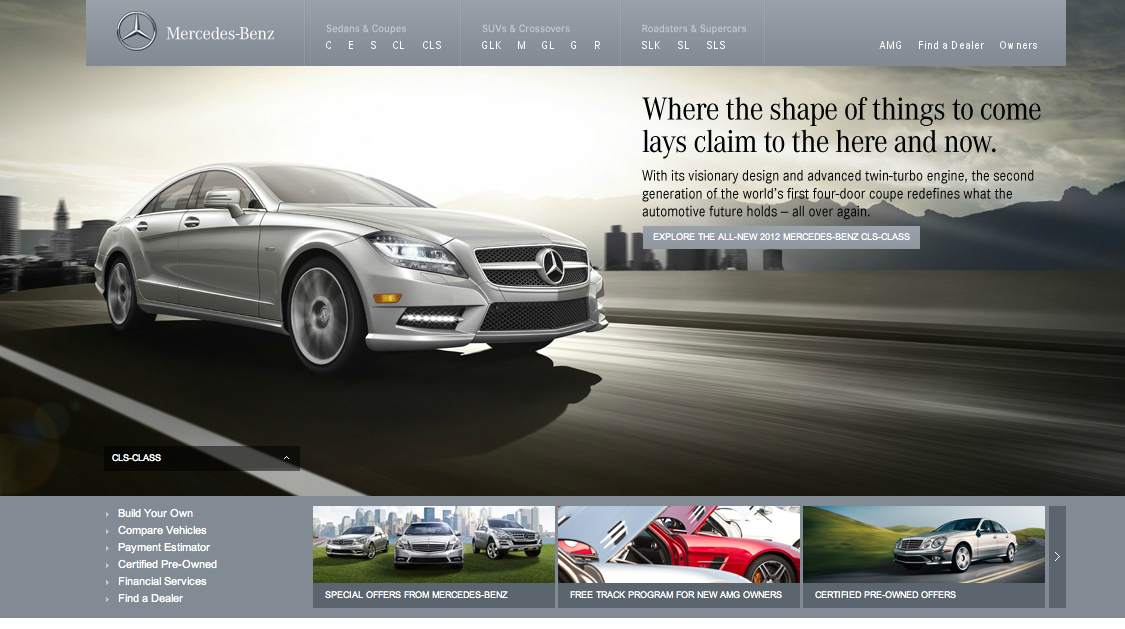Open Find a Dealer in top navigation
The width and height of the screenshot is (1125, 629).
(x=950, y=46)
